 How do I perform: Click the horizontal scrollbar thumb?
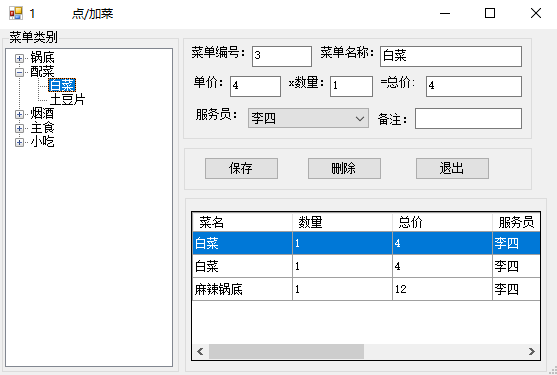click(286, 352)
